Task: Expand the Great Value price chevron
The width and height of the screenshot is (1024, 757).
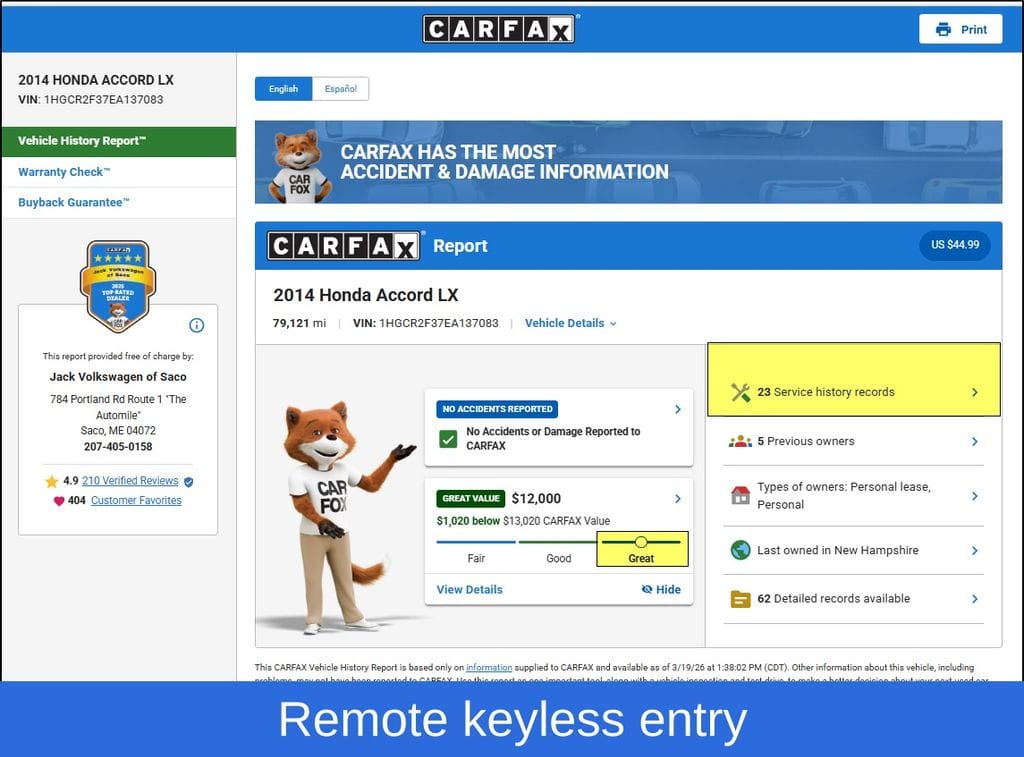Action: click(677, 498)
